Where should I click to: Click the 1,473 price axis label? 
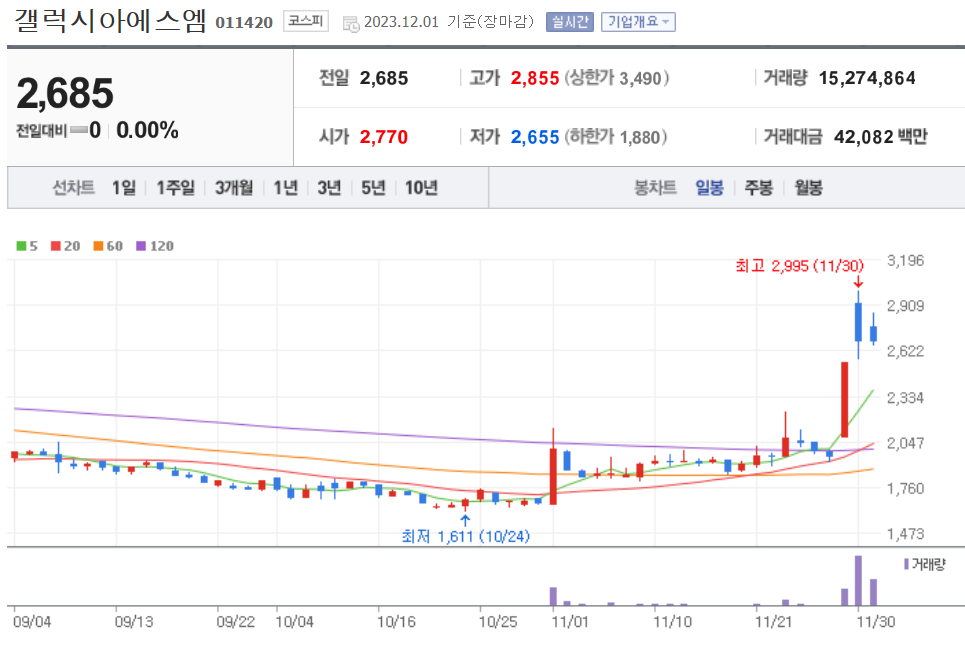click(905, 534)
